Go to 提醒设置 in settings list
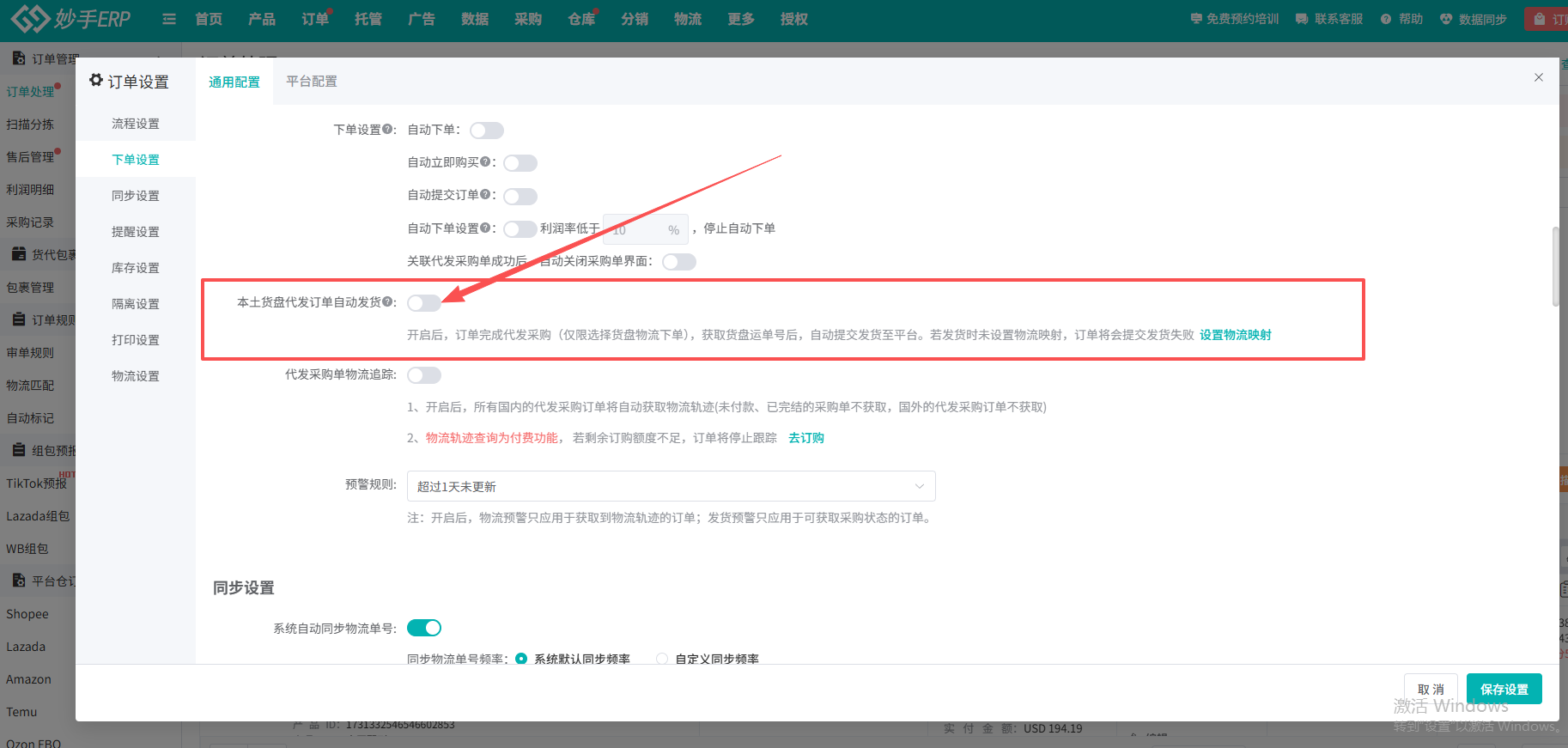Viewport: 1568px width, 748px height. point(136,232)
